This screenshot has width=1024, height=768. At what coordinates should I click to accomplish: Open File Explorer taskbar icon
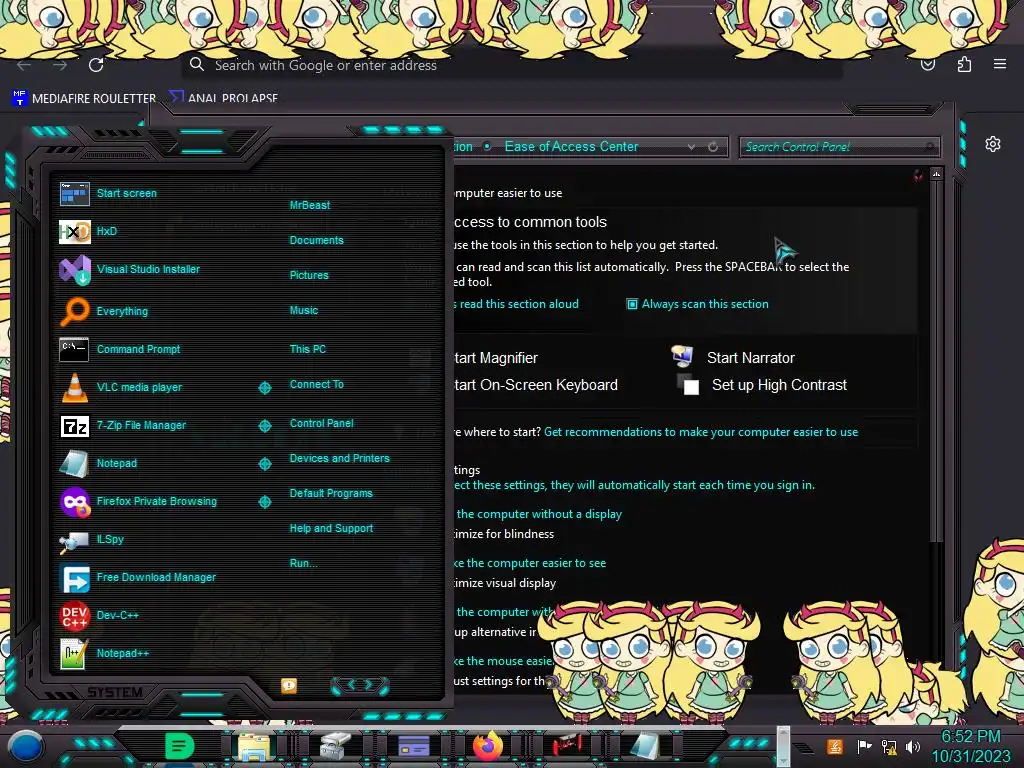tap(254, 746)
